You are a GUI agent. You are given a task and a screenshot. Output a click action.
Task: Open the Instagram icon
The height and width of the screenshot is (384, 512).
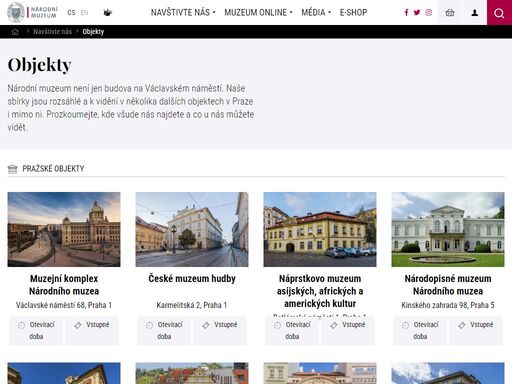pyautogui.click(x=429, y=13)
